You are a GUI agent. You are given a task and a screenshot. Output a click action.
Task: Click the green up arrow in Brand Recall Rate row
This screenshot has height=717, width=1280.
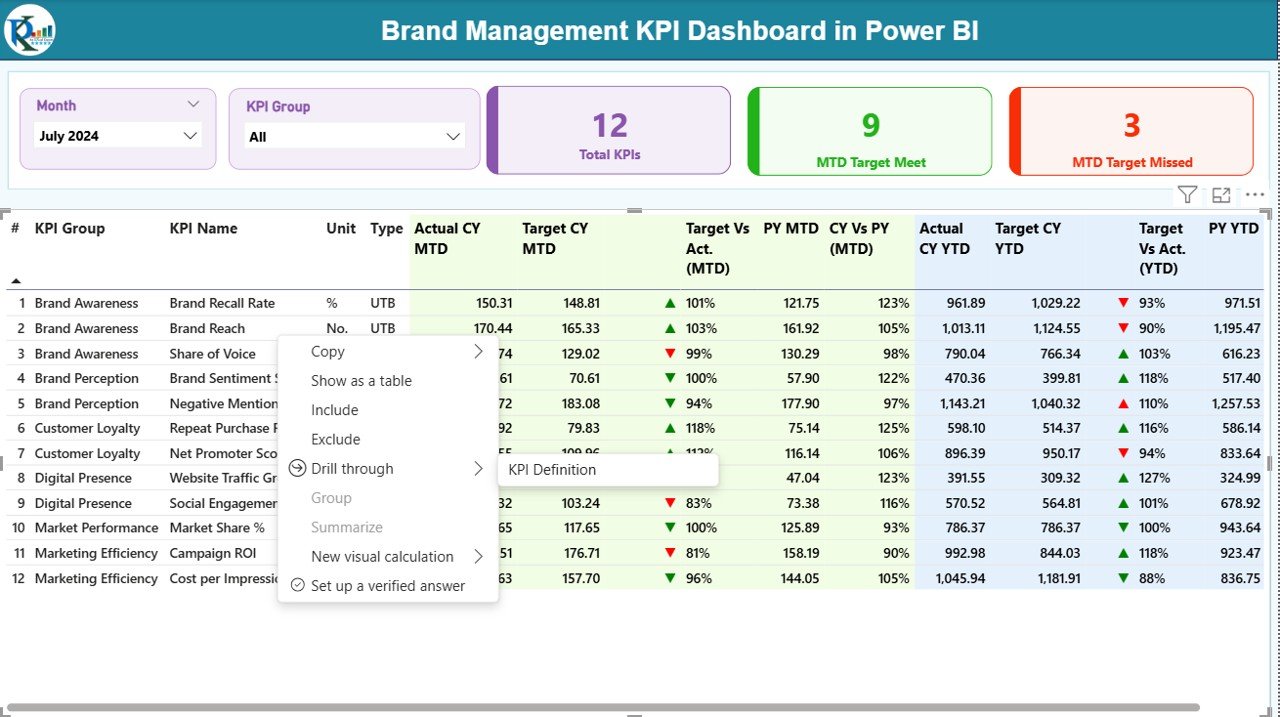[x=670, y=303]
